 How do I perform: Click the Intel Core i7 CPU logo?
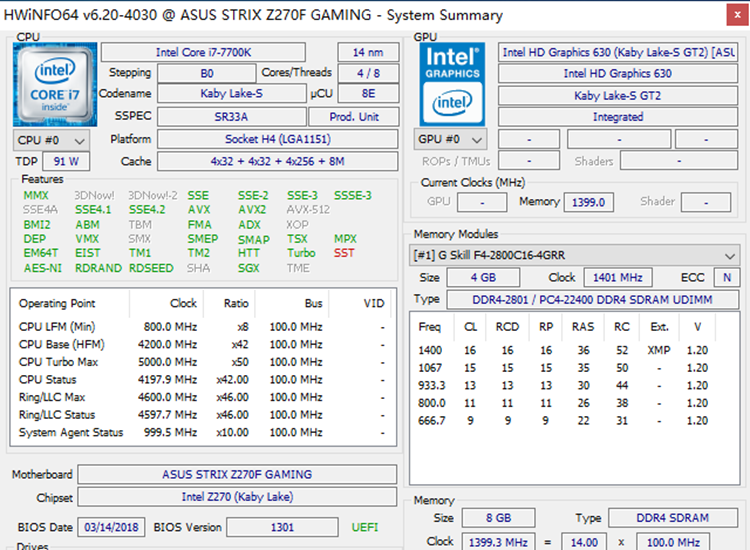click(55, 85)
